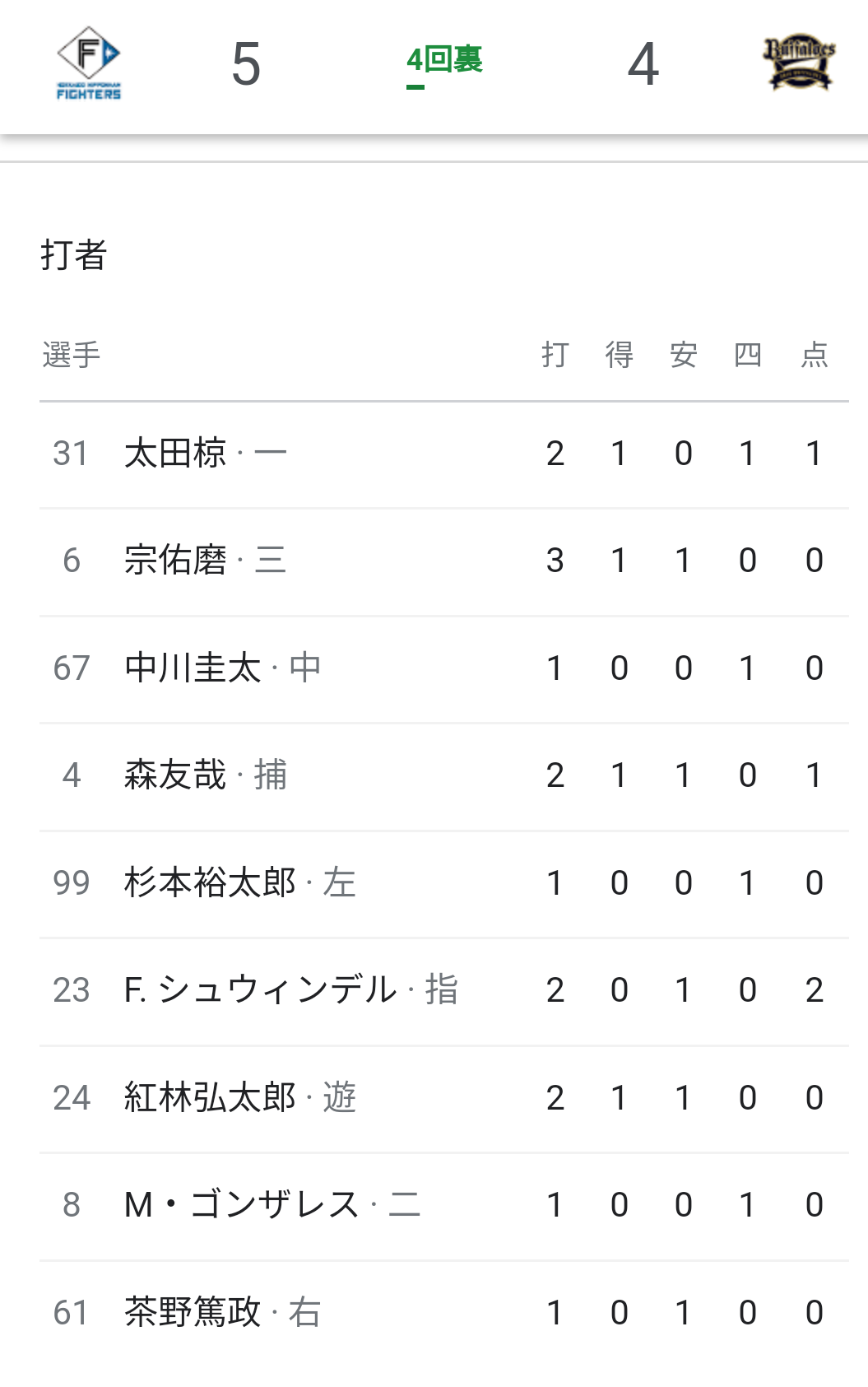The height and width of the screenshot is (1387, 868).
Task: Tap the Fighters score 5
Action: [x=246, y=64]
